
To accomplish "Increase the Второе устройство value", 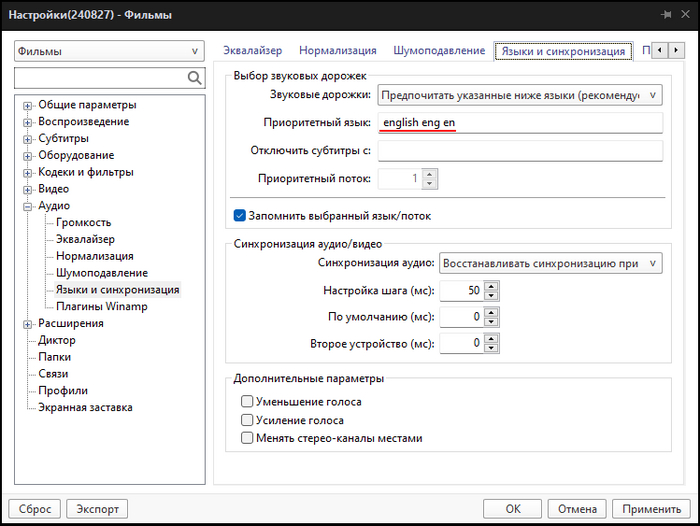I will click(491, 338).
